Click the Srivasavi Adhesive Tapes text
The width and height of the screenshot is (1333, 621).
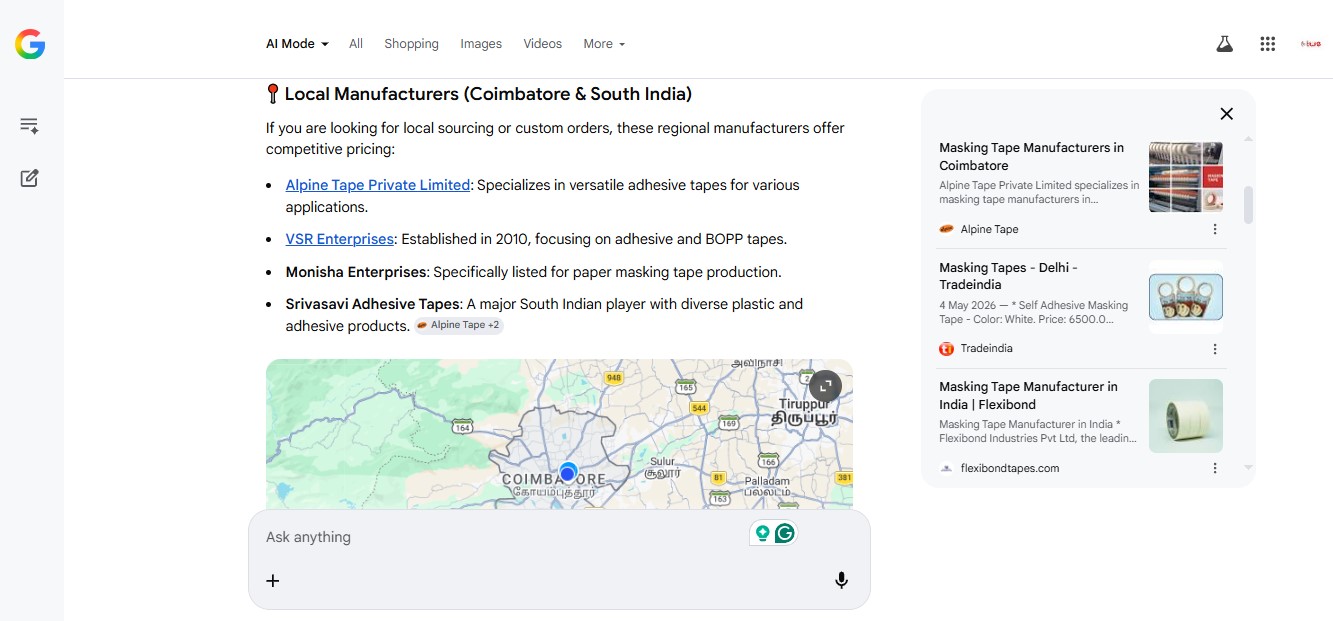pyautogui.click(x=373, y=304)
